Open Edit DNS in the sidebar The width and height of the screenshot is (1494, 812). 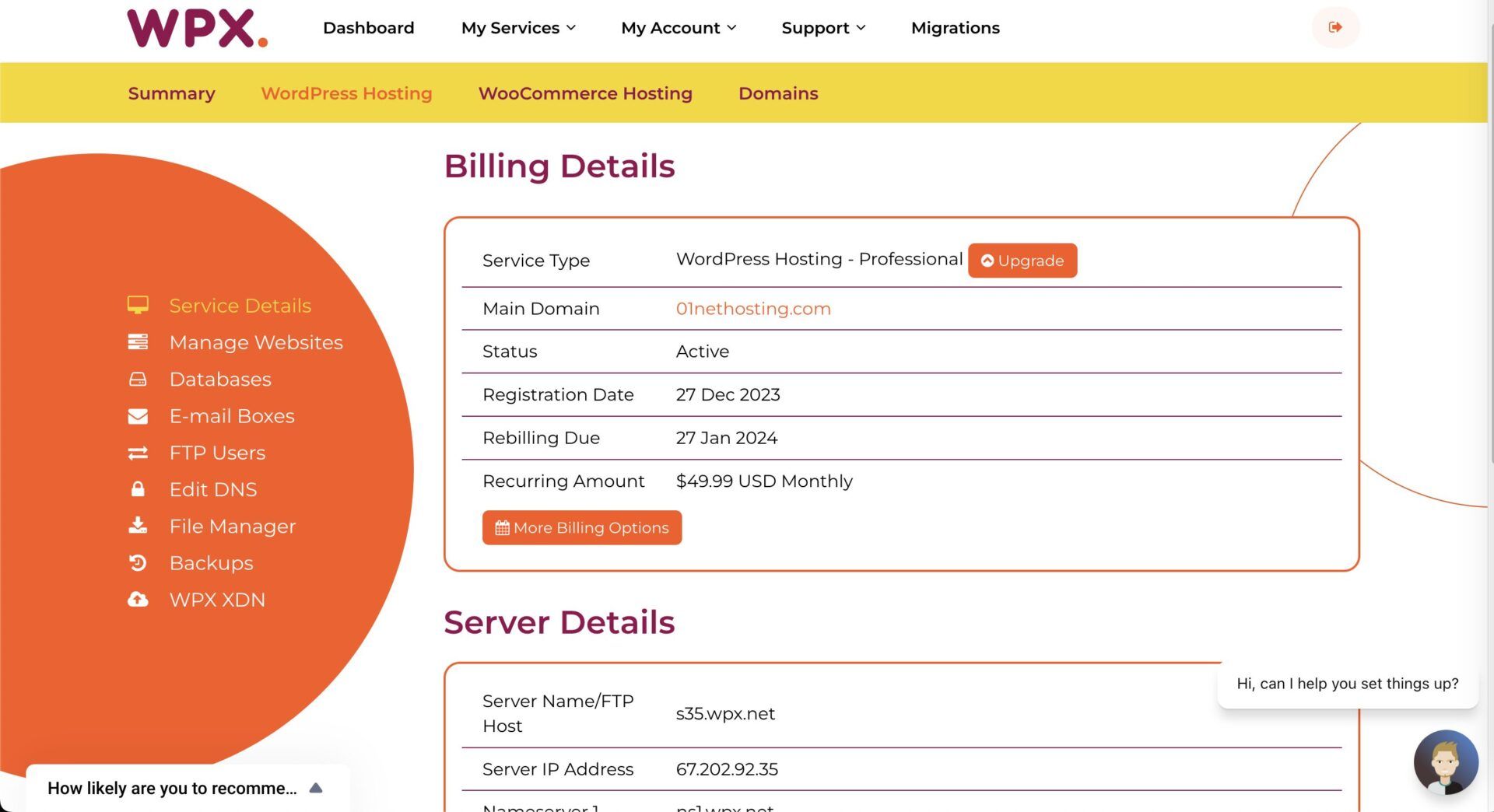[x=213, y=489]
